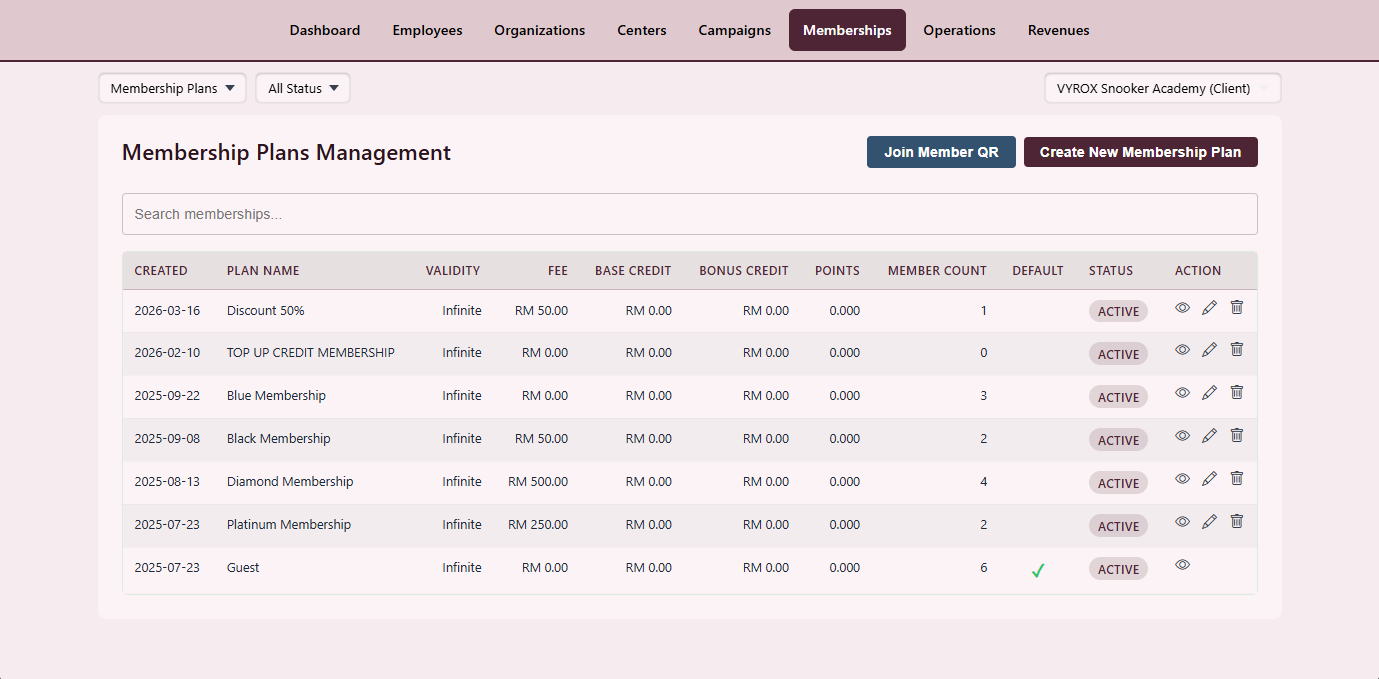Navigate to the Campaigns tab

pos(735,30)
